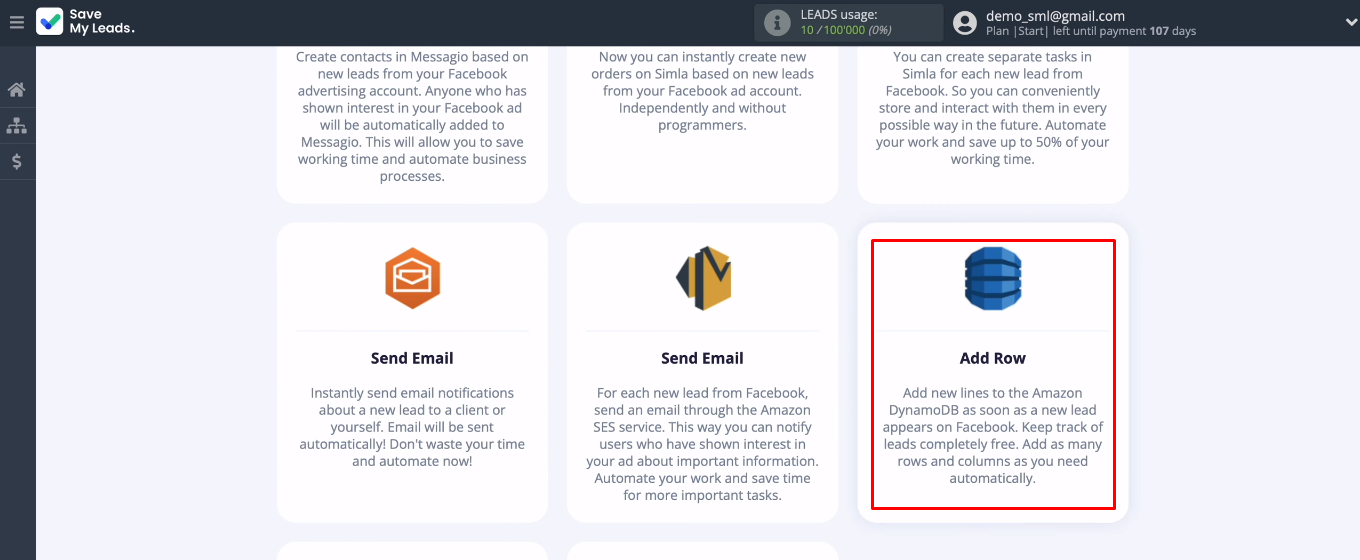The image size is (1360, 560).
Task: Click demo_sml@gmail.com account email
Action: (x=1055, y=16)
